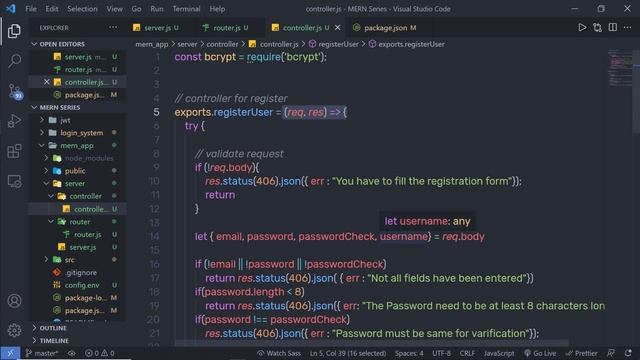Switch the git branch from master
This screenshot has height=360, width=640.
coord(42,353)
